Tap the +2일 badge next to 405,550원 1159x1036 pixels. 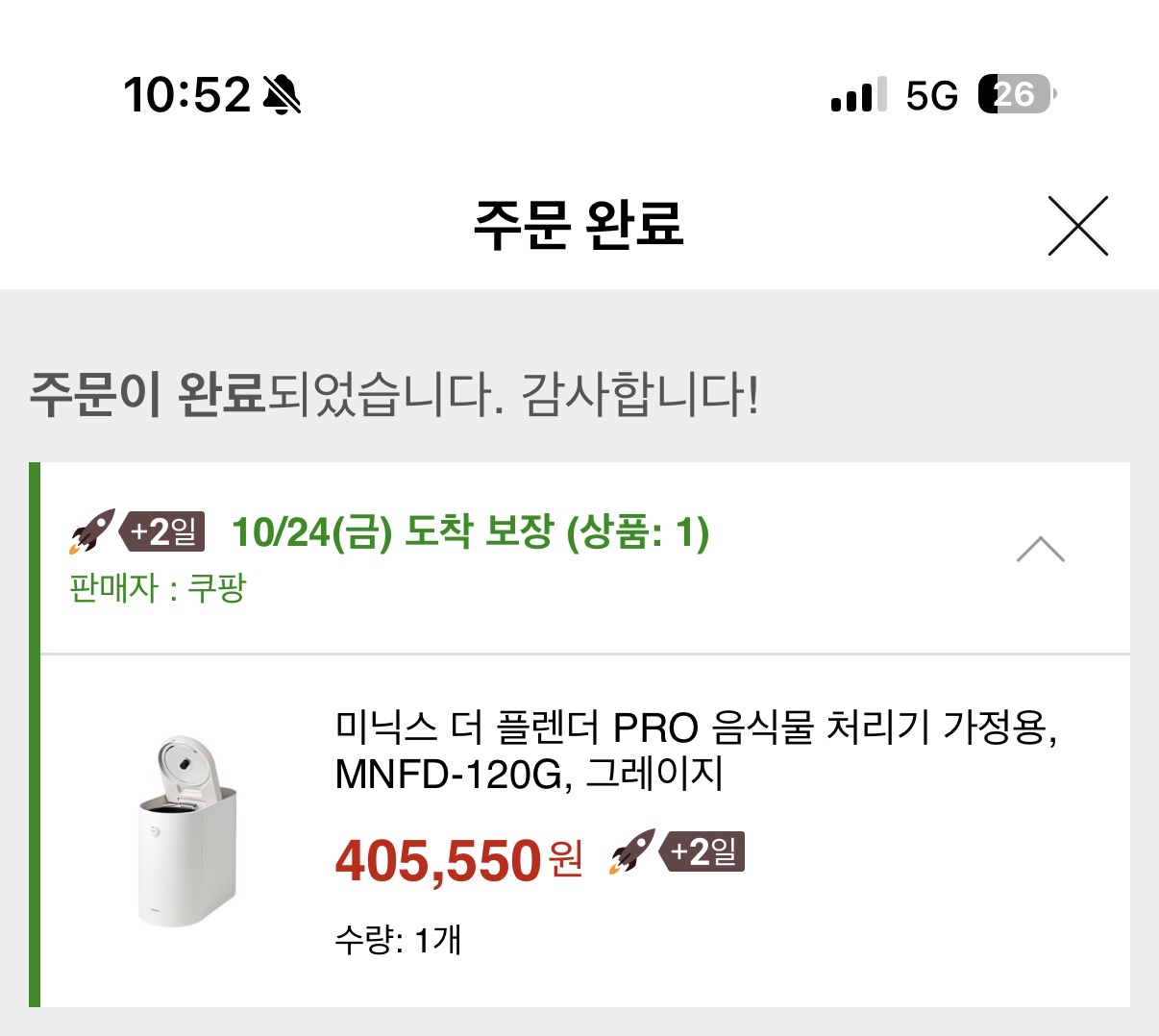coord(703,852)
